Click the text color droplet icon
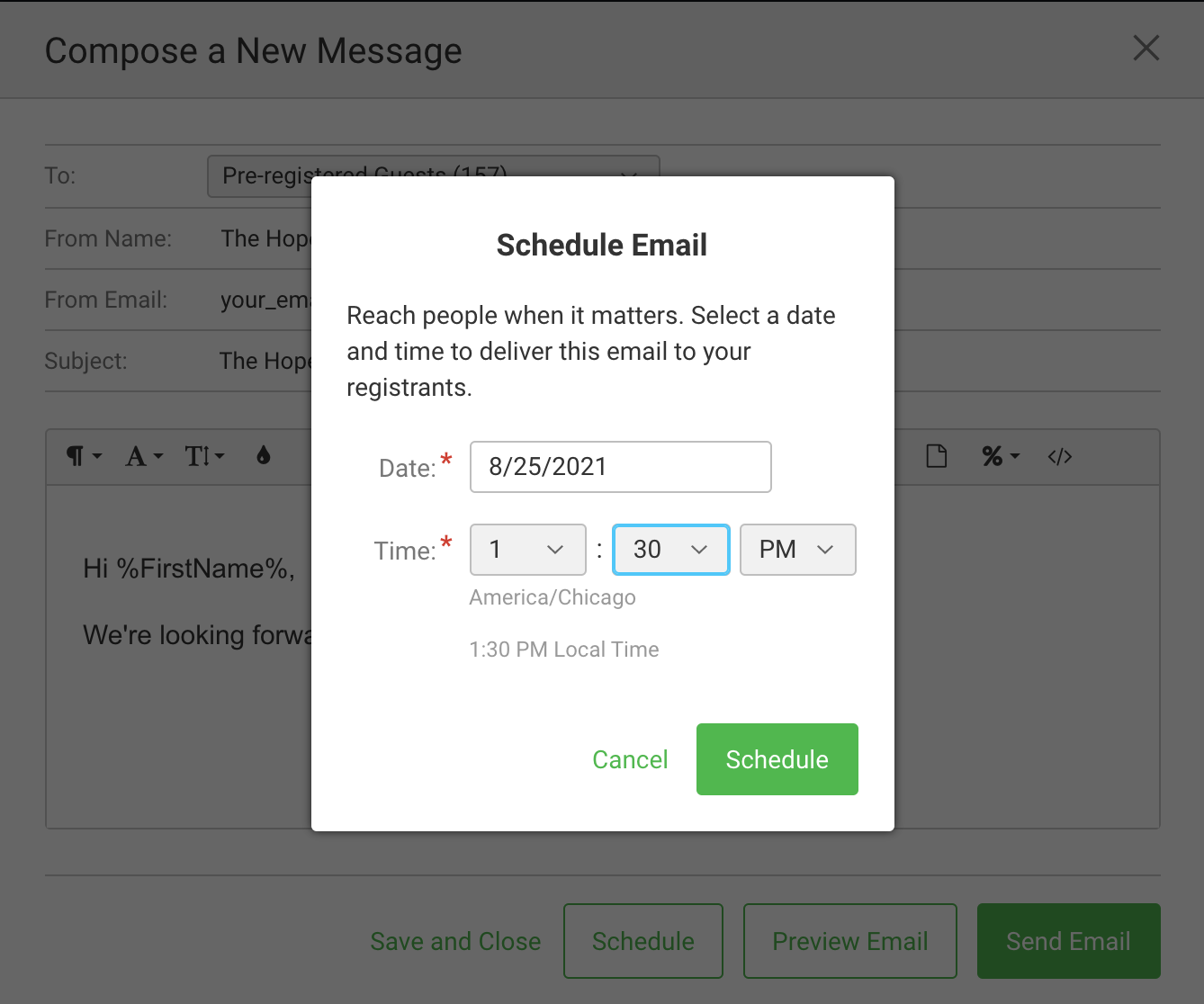Screen dimensions: 1204x1004 tap(264, 456)
